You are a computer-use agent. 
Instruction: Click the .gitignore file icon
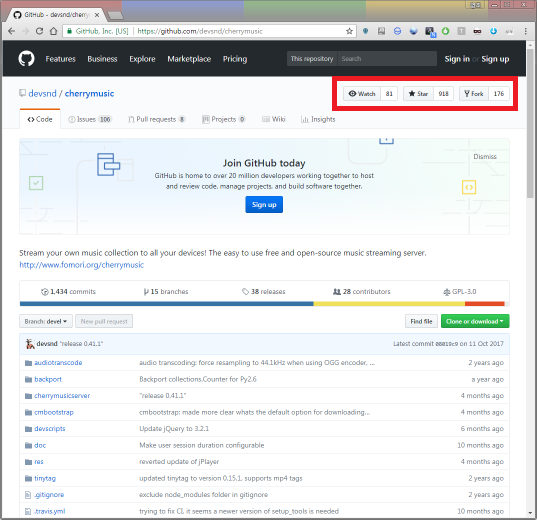tap(28, 495)
